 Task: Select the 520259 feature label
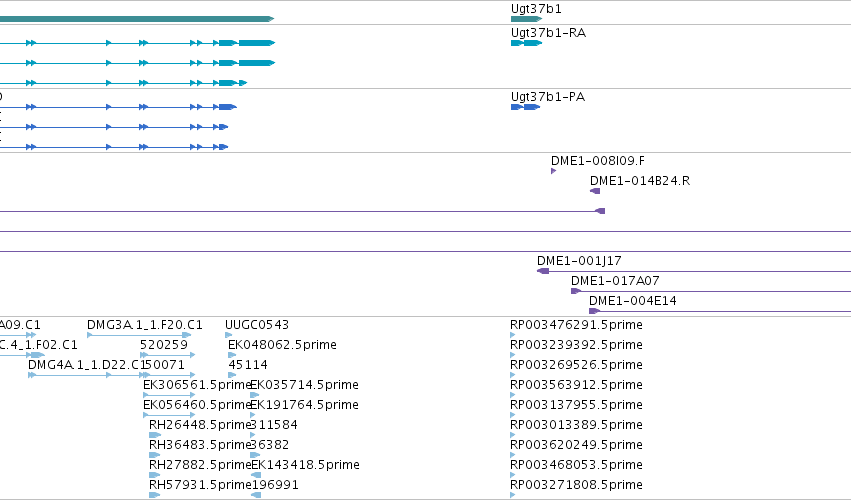[x=164, y=345]
